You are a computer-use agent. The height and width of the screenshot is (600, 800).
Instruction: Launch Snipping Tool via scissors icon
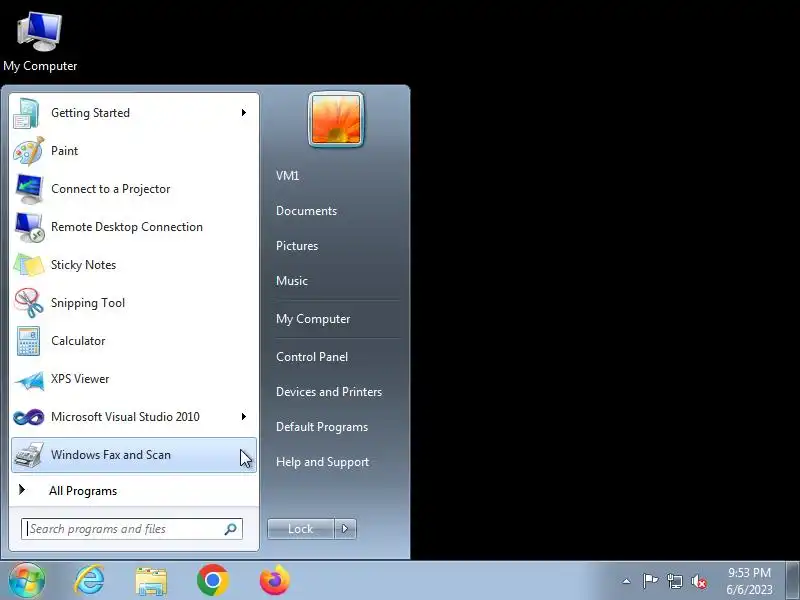28,303
